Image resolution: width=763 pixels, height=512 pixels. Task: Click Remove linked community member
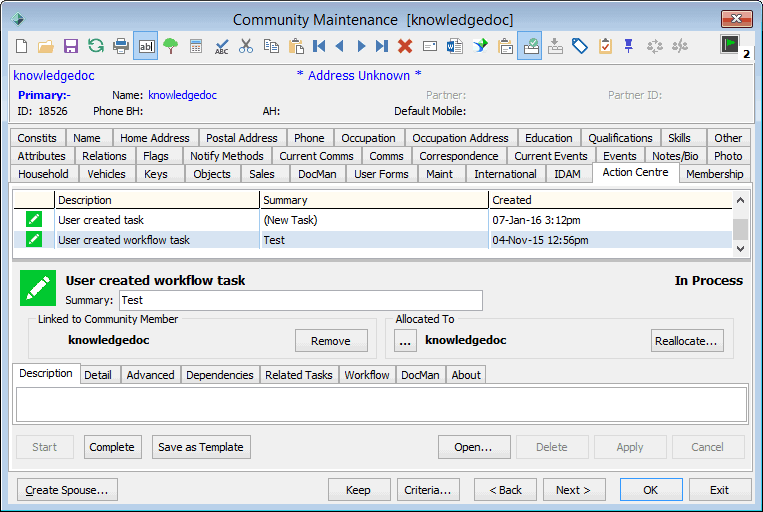point(331,341)
